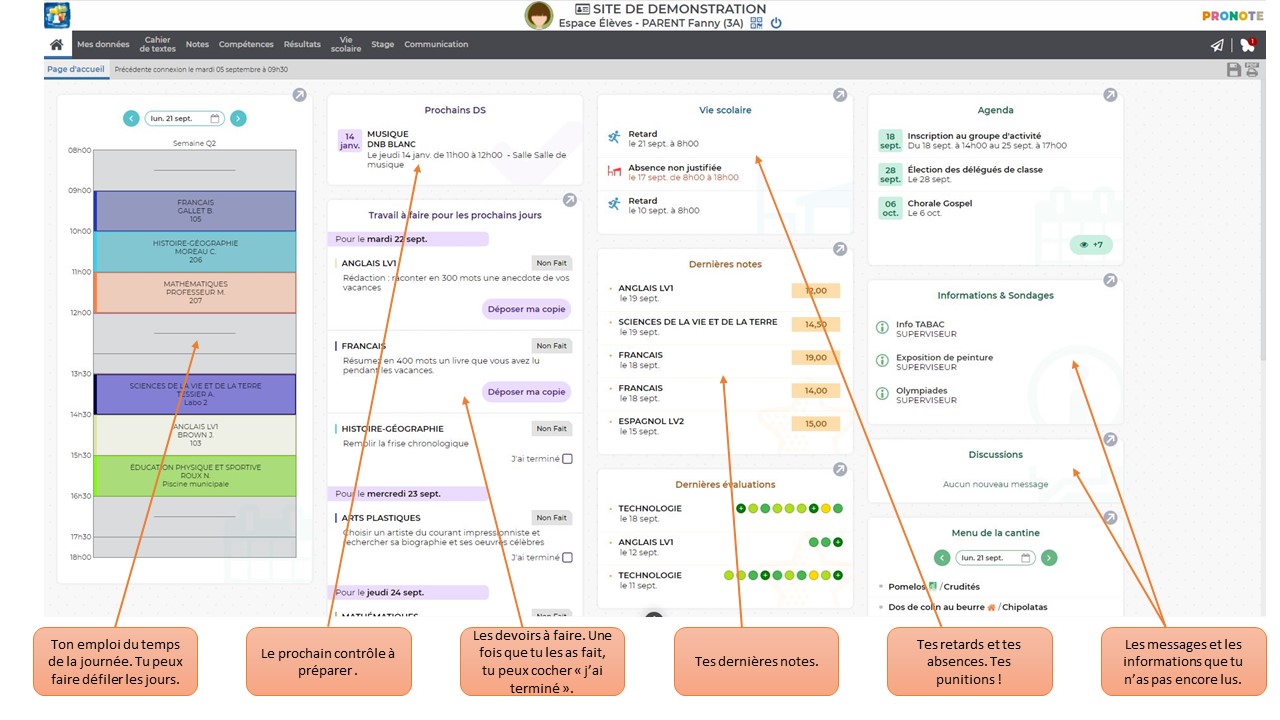Click the home icon in navigation bar
The height and width of the screenshot is (720, 1280).
click(x=57, y=45)
